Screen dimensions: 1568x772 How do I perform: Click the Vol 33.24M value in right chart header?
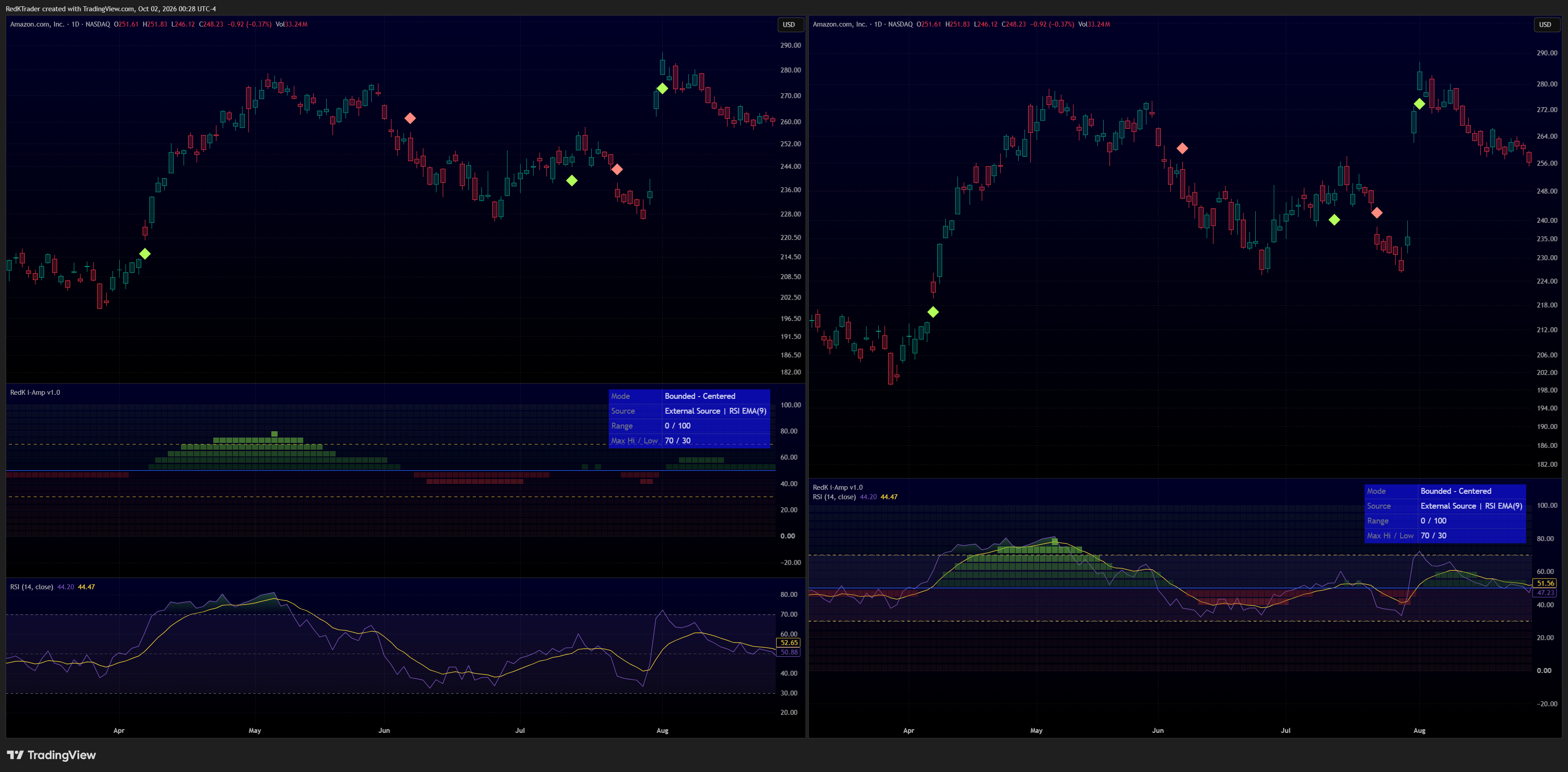tap(1094, 24)
